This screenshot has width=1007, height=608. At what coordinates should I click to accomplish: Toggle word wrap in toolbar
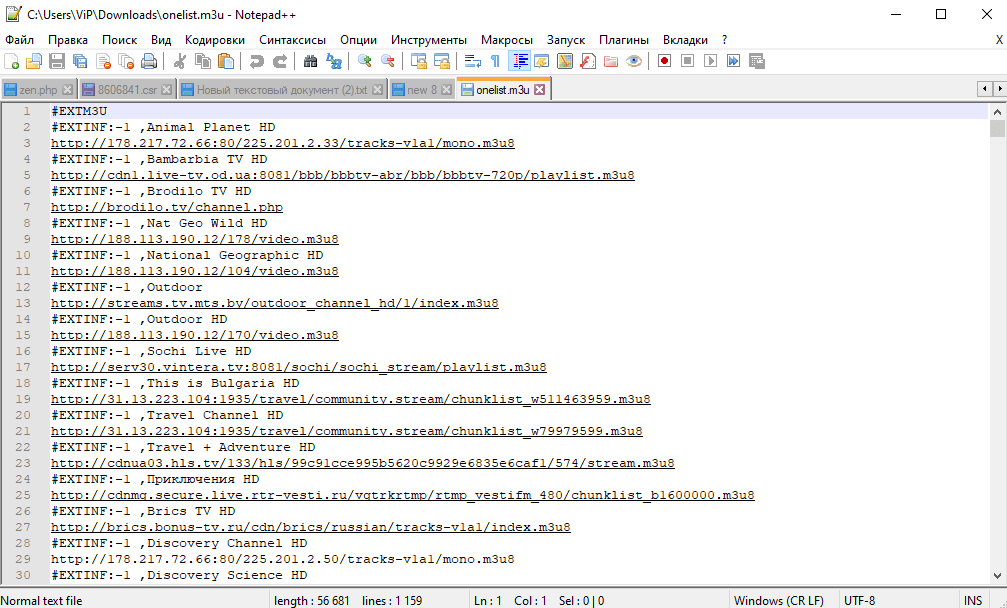pos(474,61)
